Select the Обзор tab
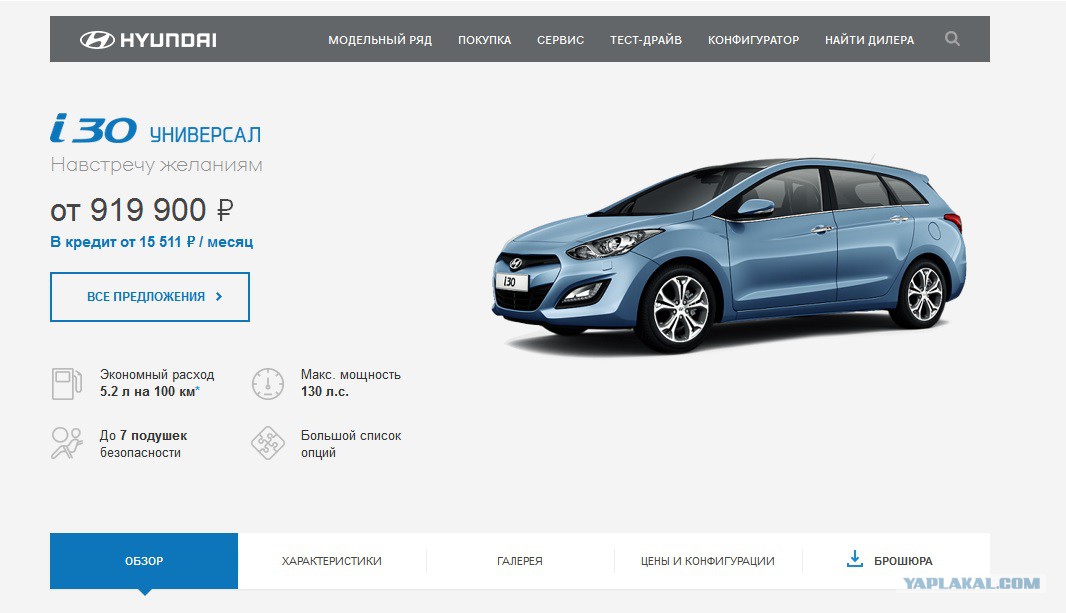This screenshot has height=613, width=1066. click(x=144, y=561)
